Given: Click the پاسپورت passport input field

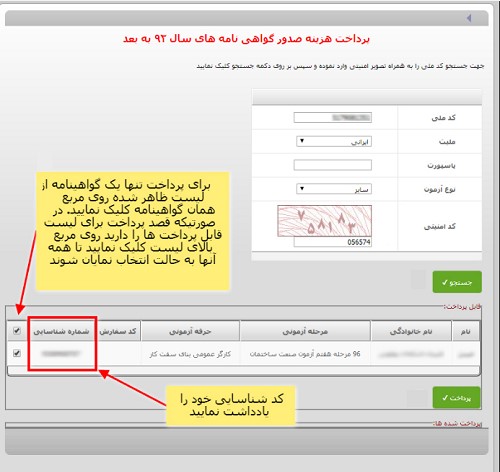Looking at the screenshot, I should (x=333, y=165).
